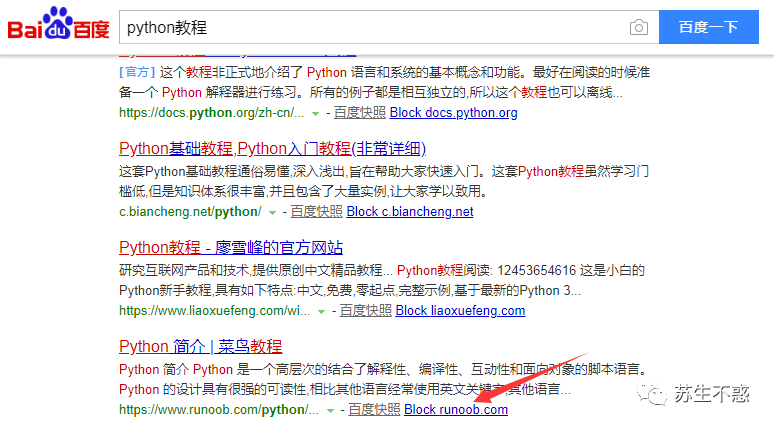Screen dimensions: 774x427
Task: Open 百度快照 for c.biancheng.net result
Action: tap(316, 212)
